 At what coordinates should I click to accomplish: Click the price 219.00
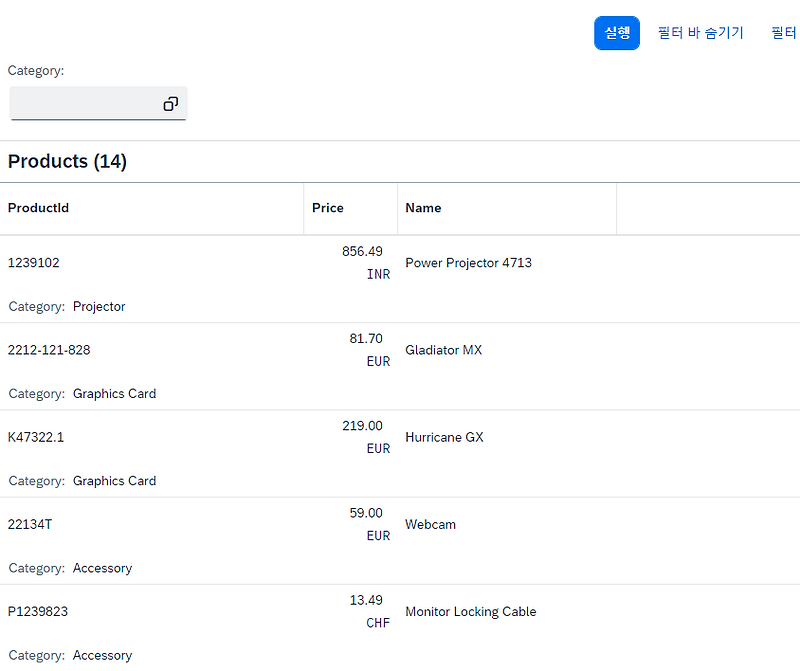[x=362, y=426]
